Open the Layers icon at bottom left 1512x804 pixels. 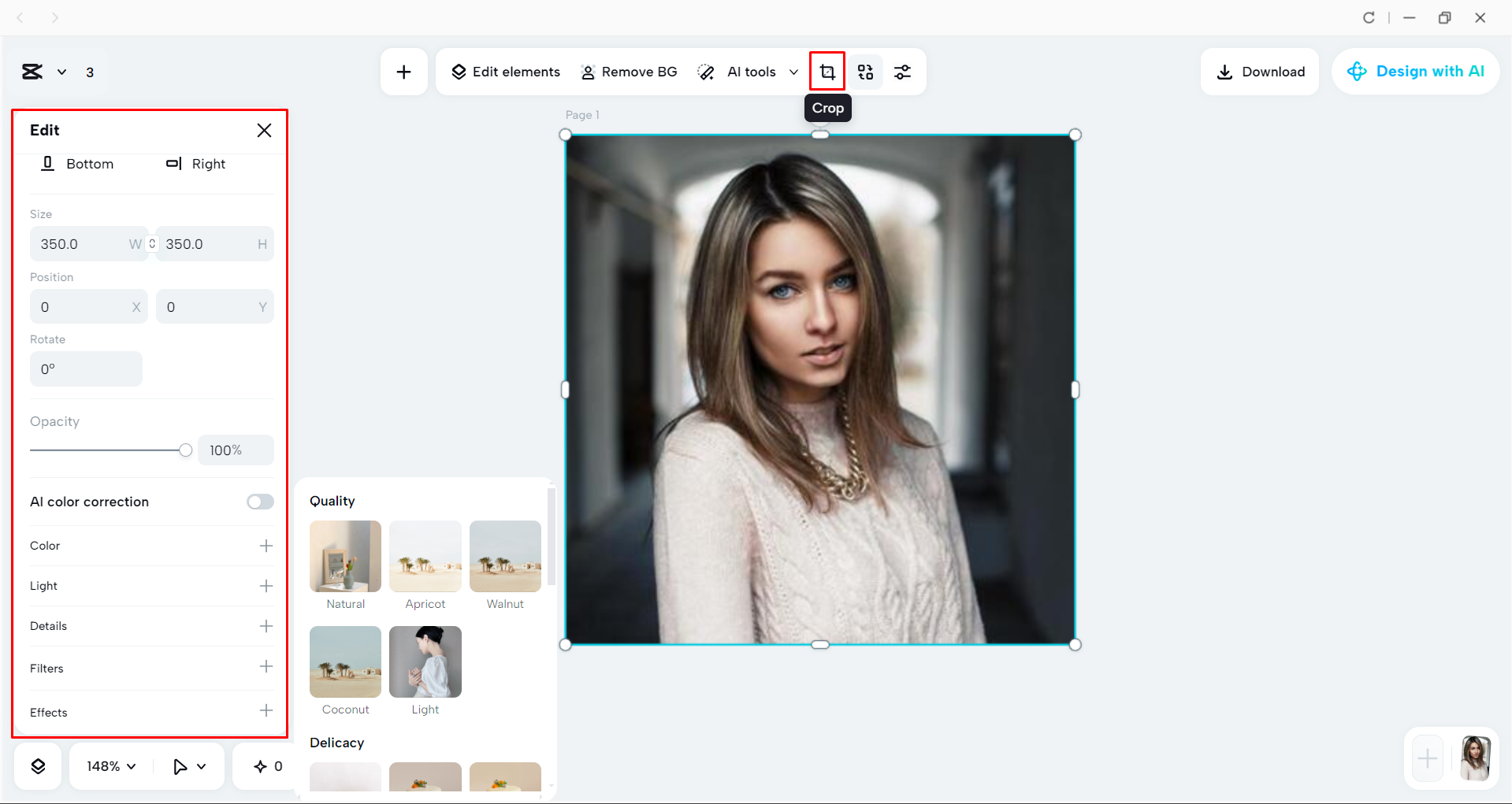click(x=37, y=765)
